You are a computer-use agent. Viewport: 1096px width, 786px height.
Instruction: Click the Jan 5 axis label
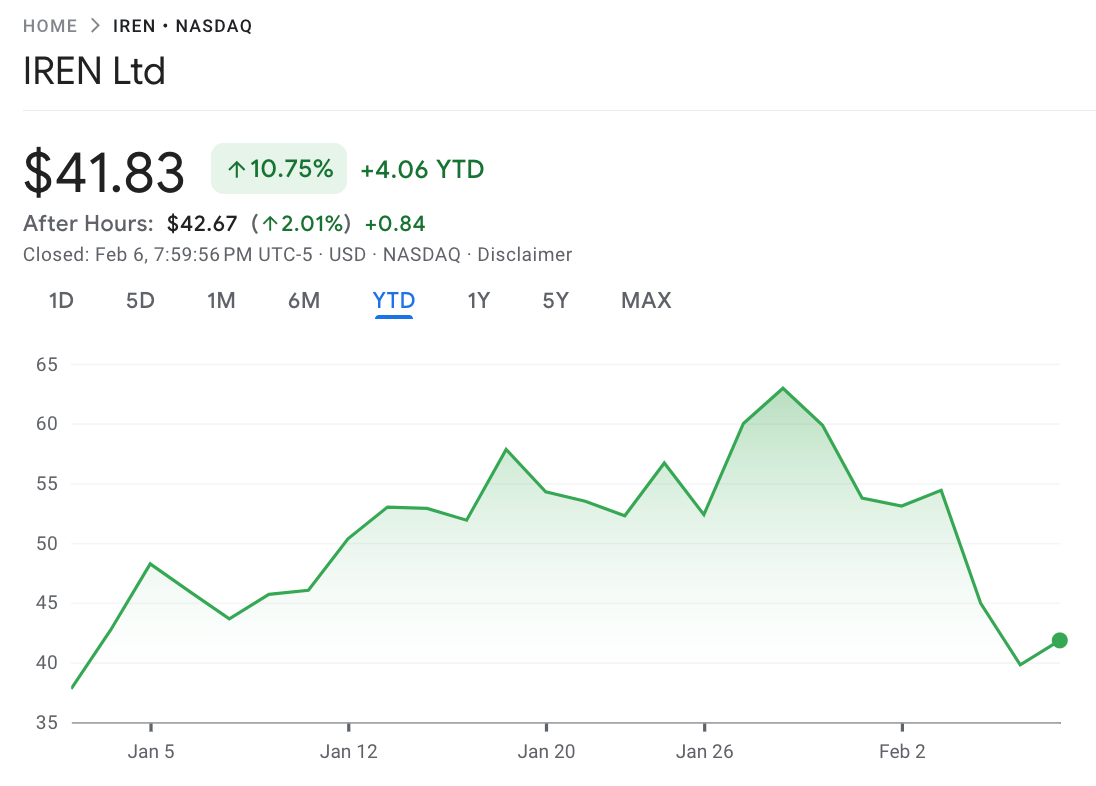pyautogui.click(x=151, y=752)
